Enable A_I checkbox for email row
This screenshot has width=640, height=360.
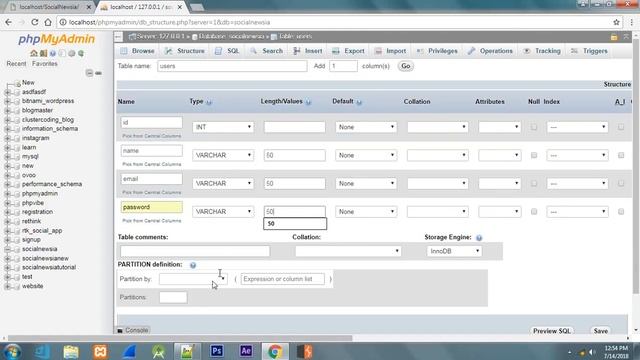pyautogui.click(x=621, y=184)
